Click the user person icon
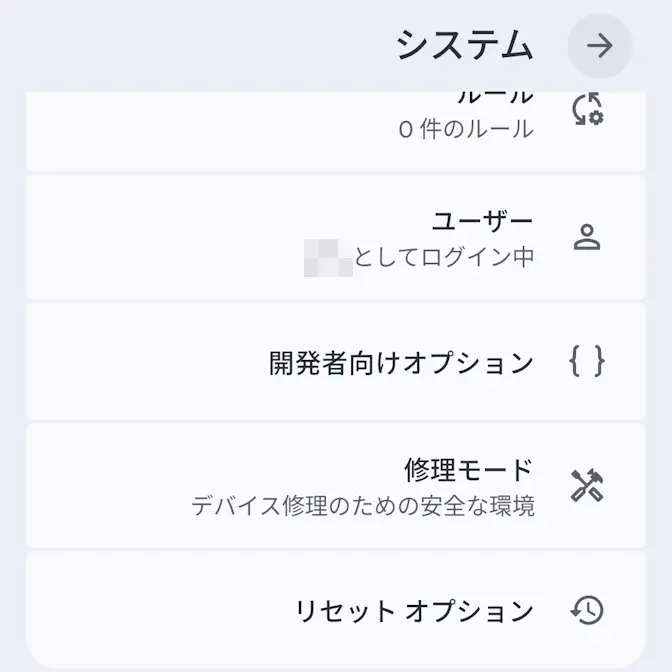This screenshot has width=672, height=672. pyautogui.click(x=587, y=237)
